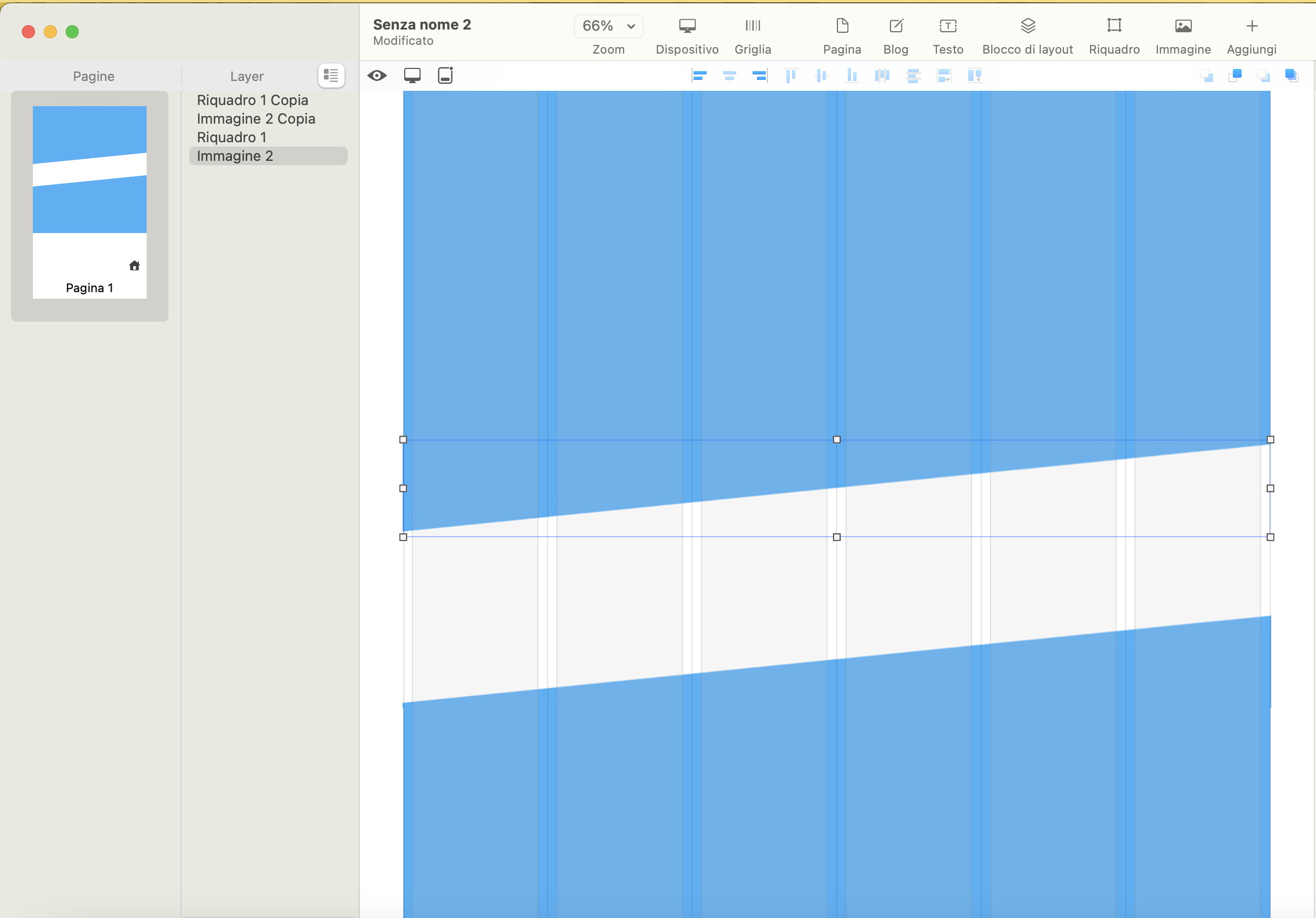Click the top-left selection handle

pos(403,440)
